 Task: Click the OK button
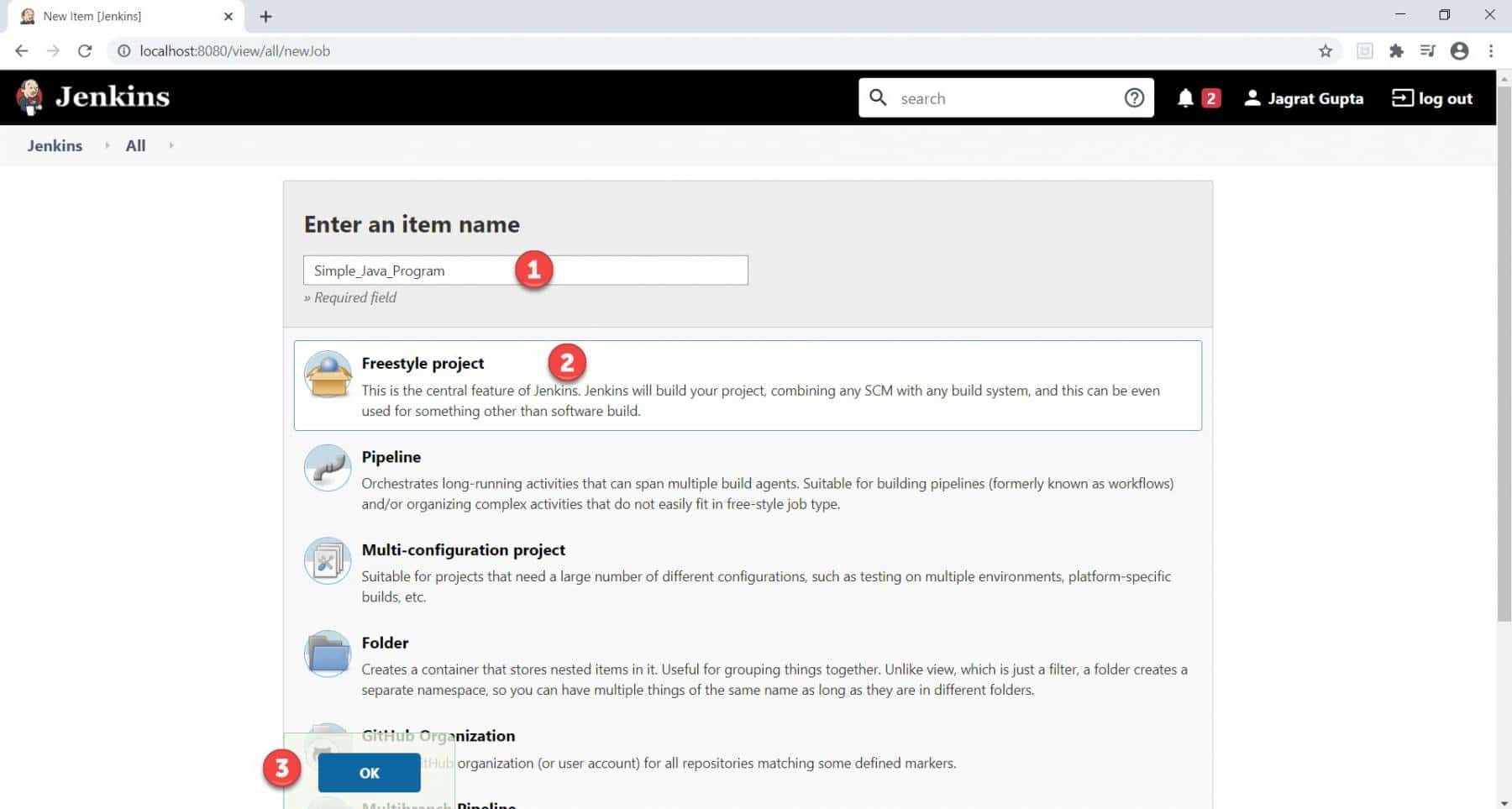tap(369, 773)
